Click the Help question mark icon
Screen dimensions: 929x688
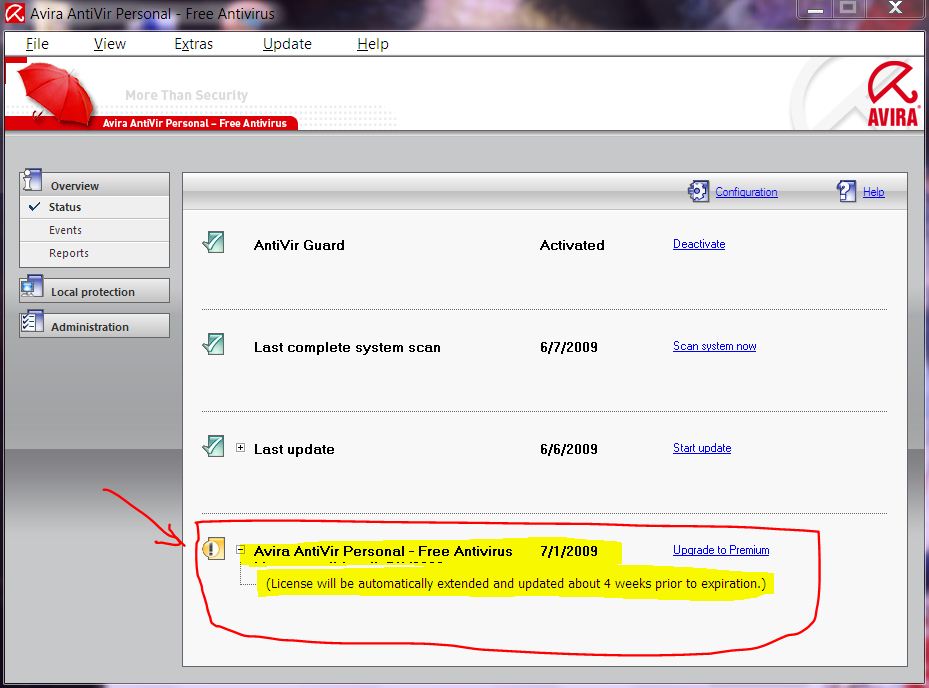[846, 191]
